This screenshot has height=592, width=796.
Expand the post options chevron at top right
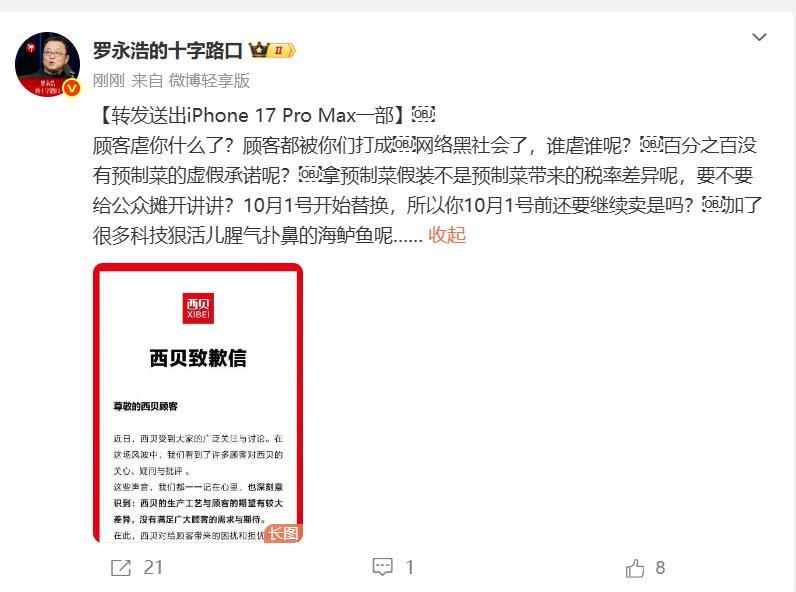coord(759,37)
